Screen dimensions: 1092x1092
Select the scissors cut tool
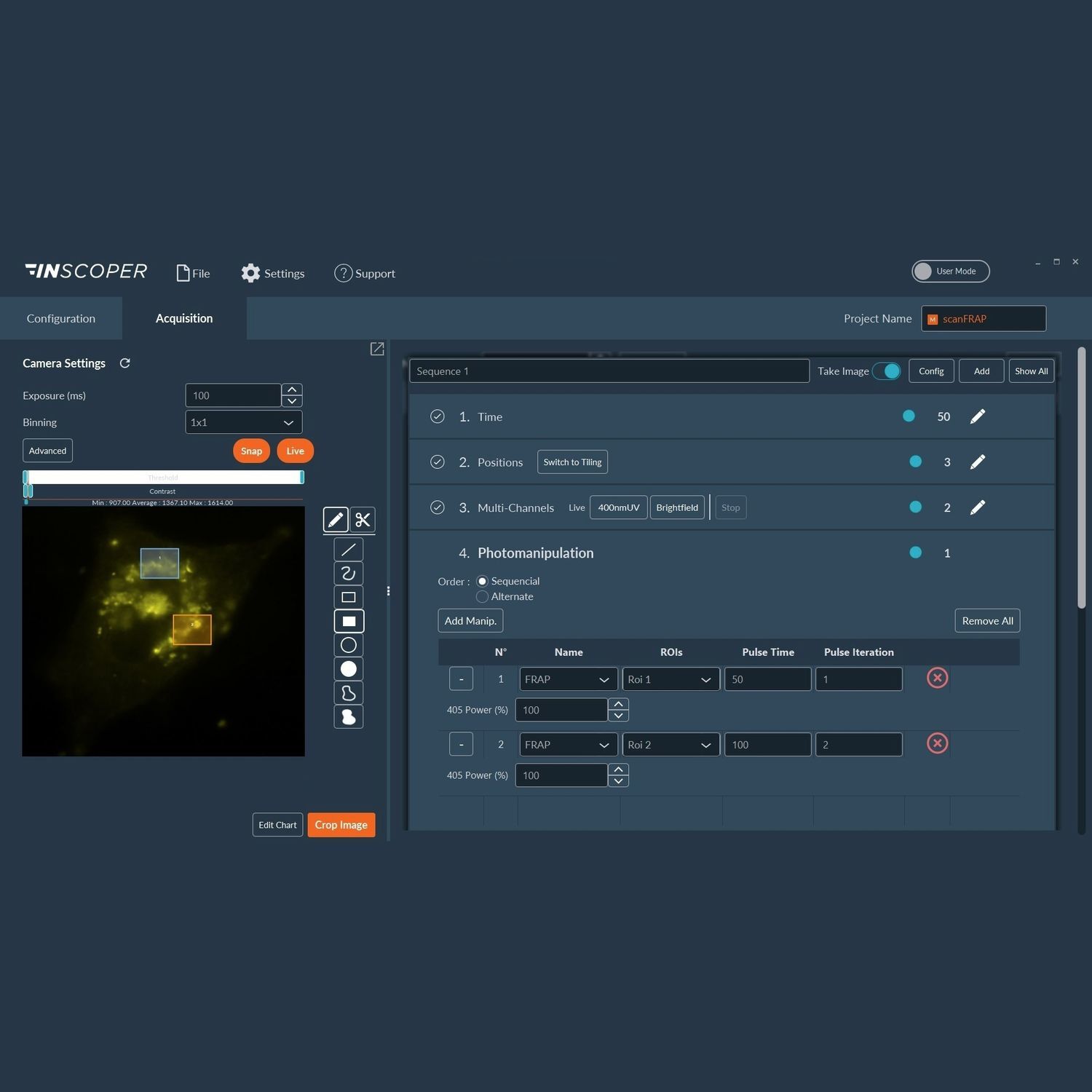[363, 520]
